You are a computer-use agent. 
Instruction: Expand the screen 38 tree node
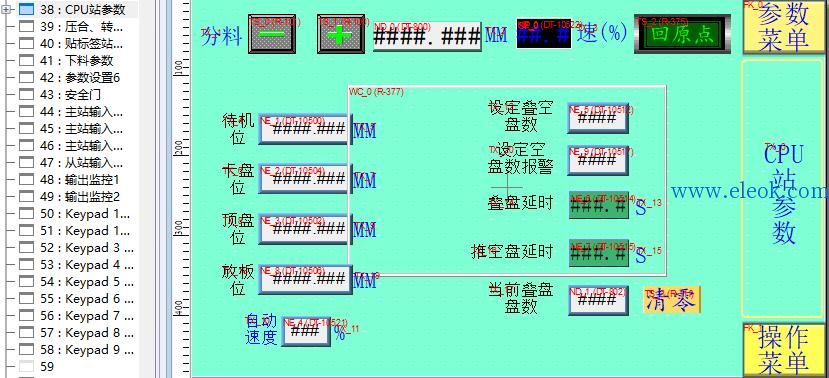click(6, 10)
